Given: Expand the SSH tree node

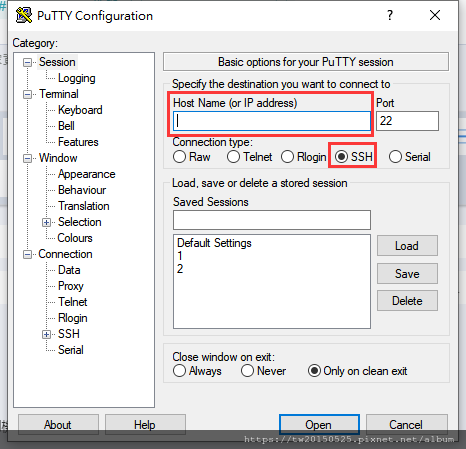Looking at the screenshot, I should 47,334.
